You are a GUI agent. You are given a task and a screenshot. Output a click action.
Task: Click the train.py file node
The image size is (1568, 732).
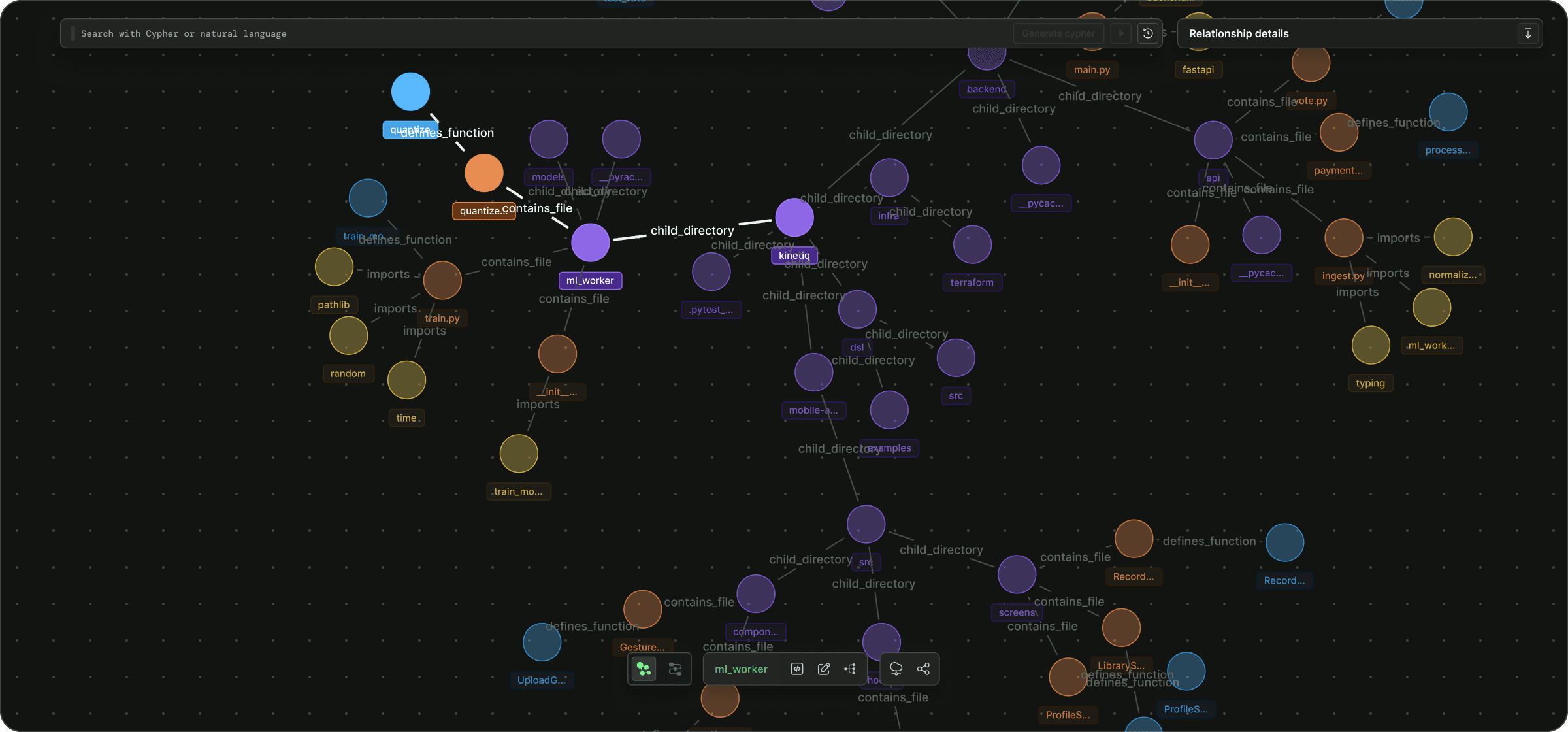pyautogui.click(x=442, y=280)
